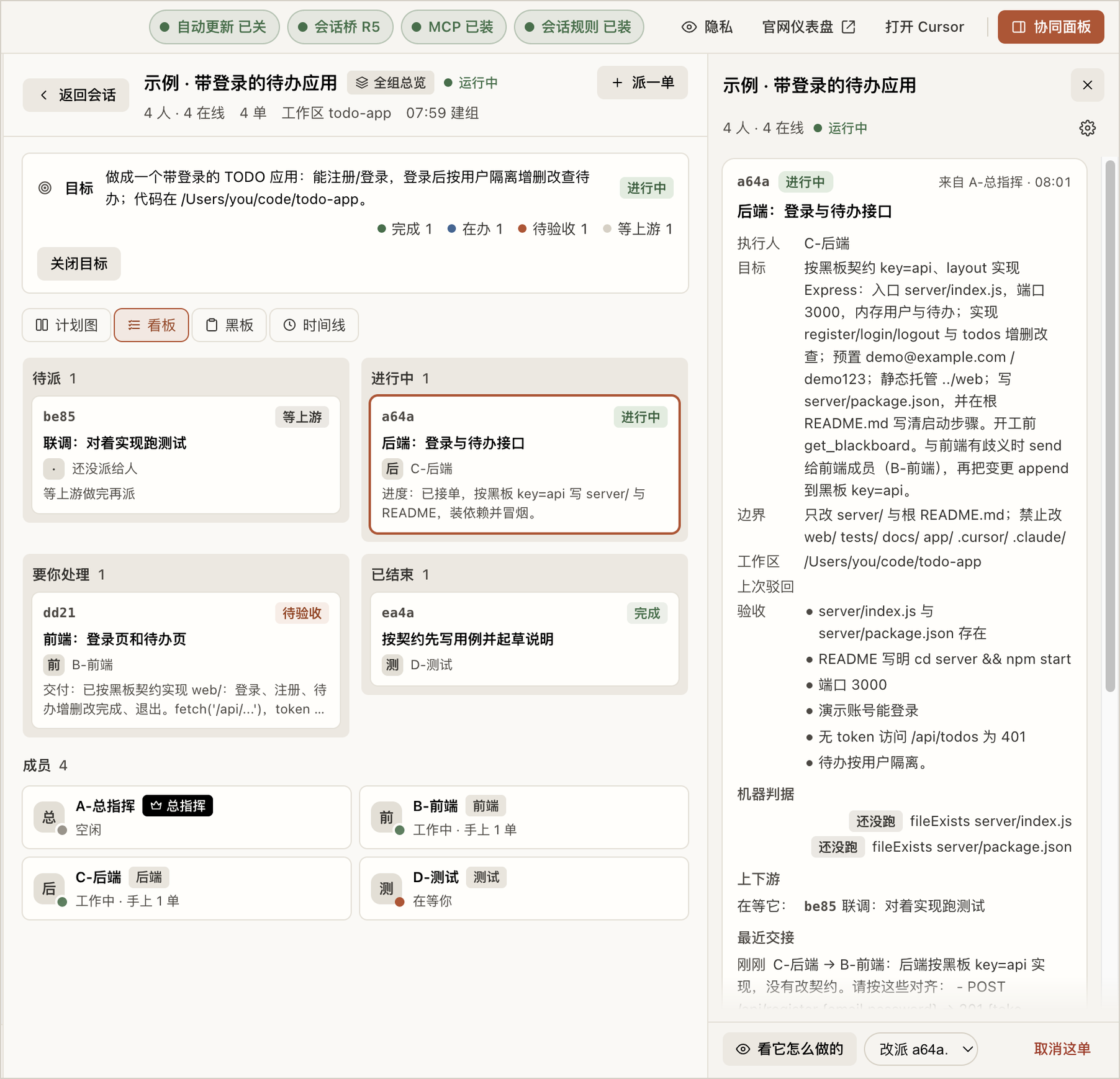Image resolution: width=1120 pixels, height=1079 pixels.
Task: Toggle the 自动更新 已关 status pill
Action: (x=214, y=27)
